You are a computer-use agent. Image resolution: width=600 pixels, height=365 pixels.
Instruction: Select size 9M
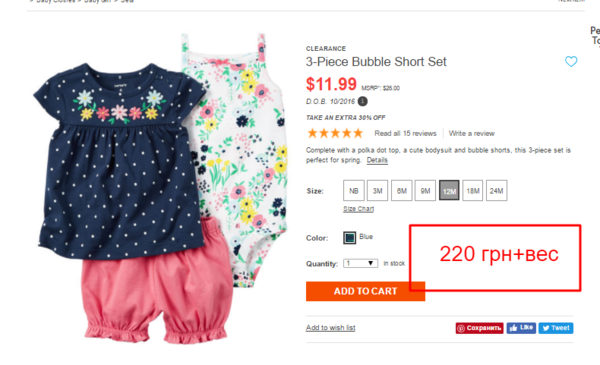pyautogui.click(x=425, y=191)
